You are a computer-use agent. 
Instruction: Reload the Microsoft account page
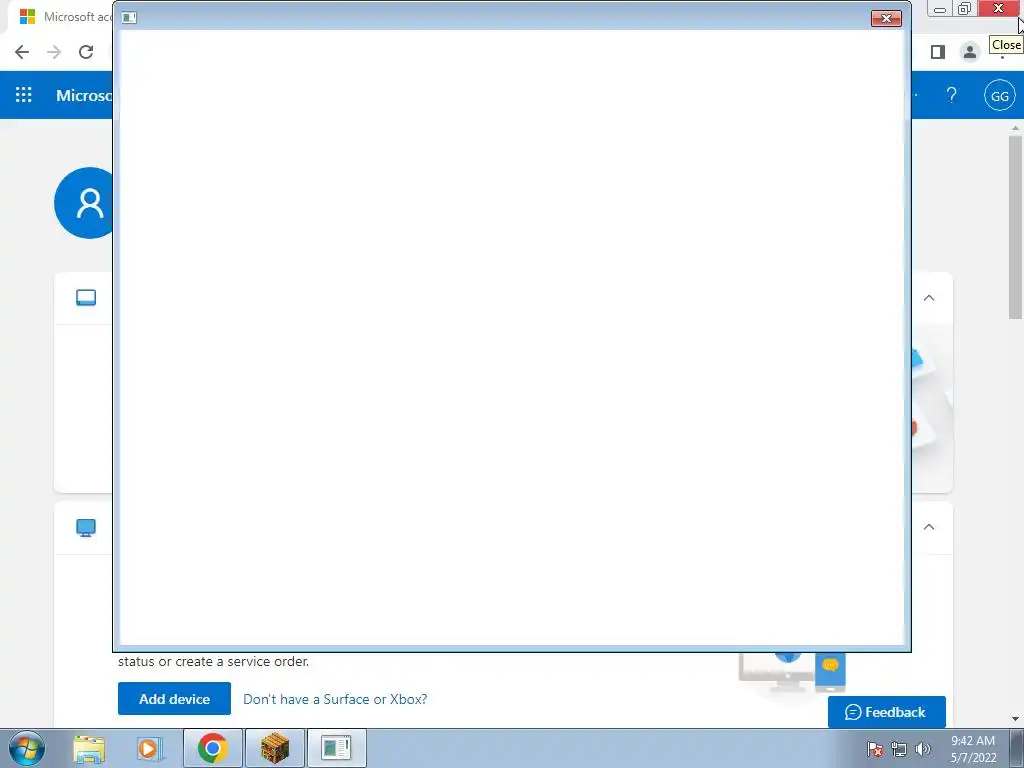point(86,52)
